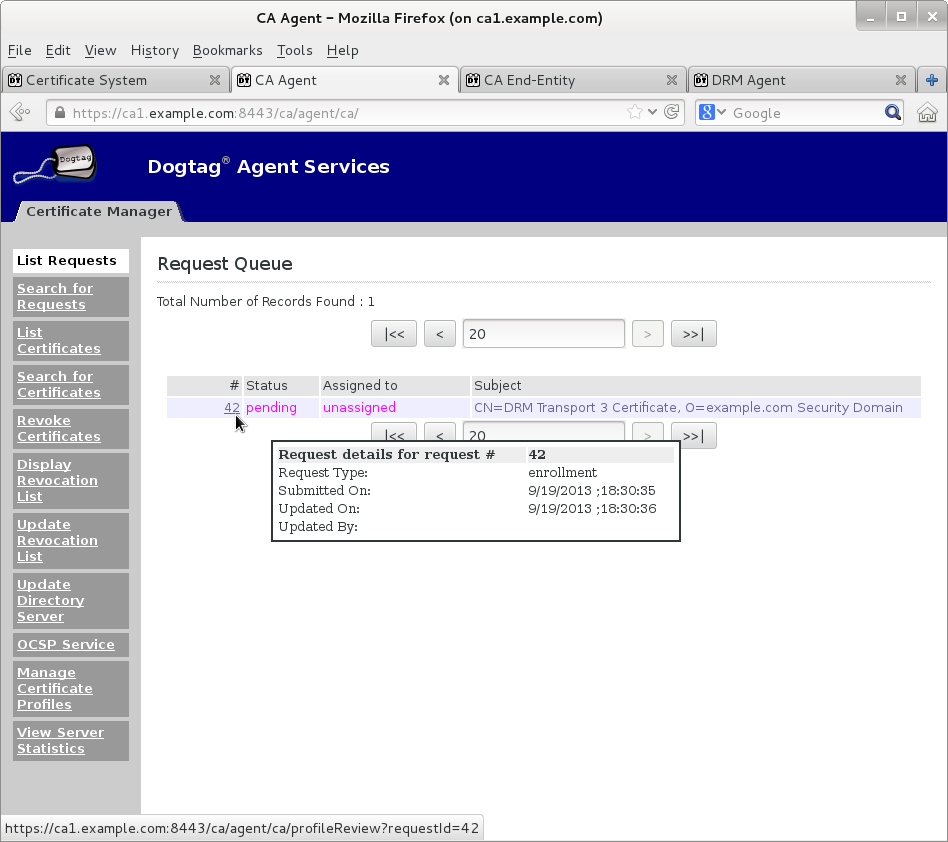Bookmark this page with the star icon
948x842 pixels.
click(634, 112)
